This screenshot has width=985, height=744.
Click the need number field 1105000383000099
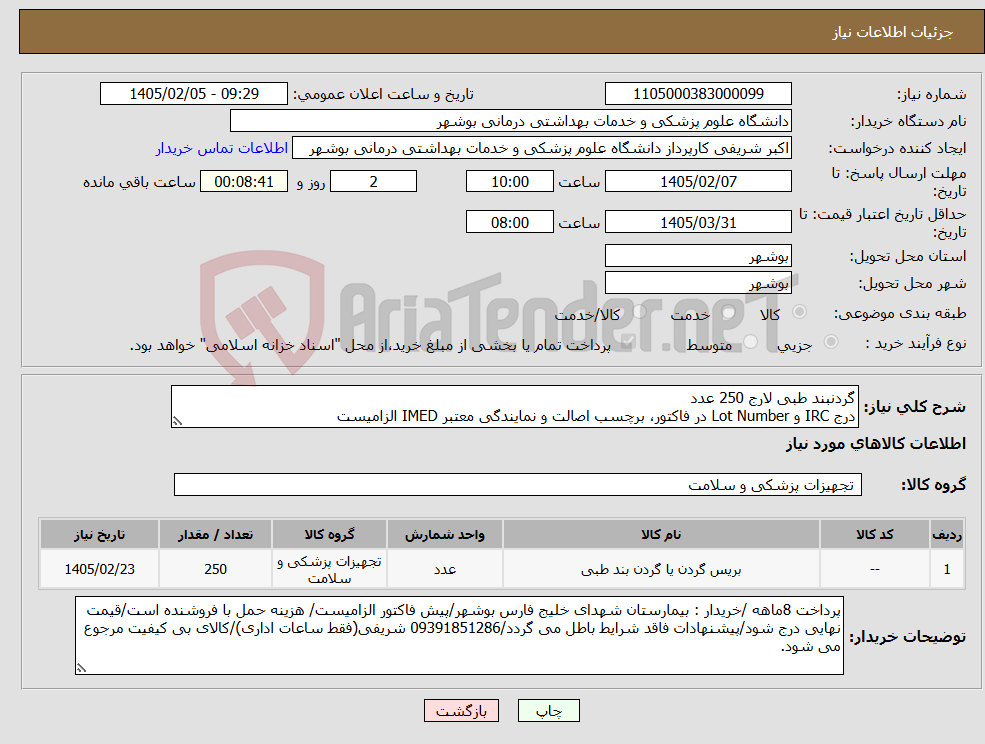[x=698, y=94]
